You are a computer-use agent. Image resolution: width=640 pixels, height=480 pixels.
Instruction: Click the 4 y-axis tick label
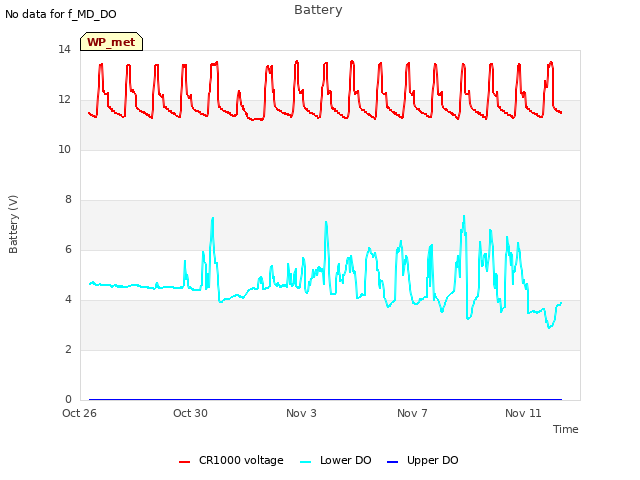point(68,300)
